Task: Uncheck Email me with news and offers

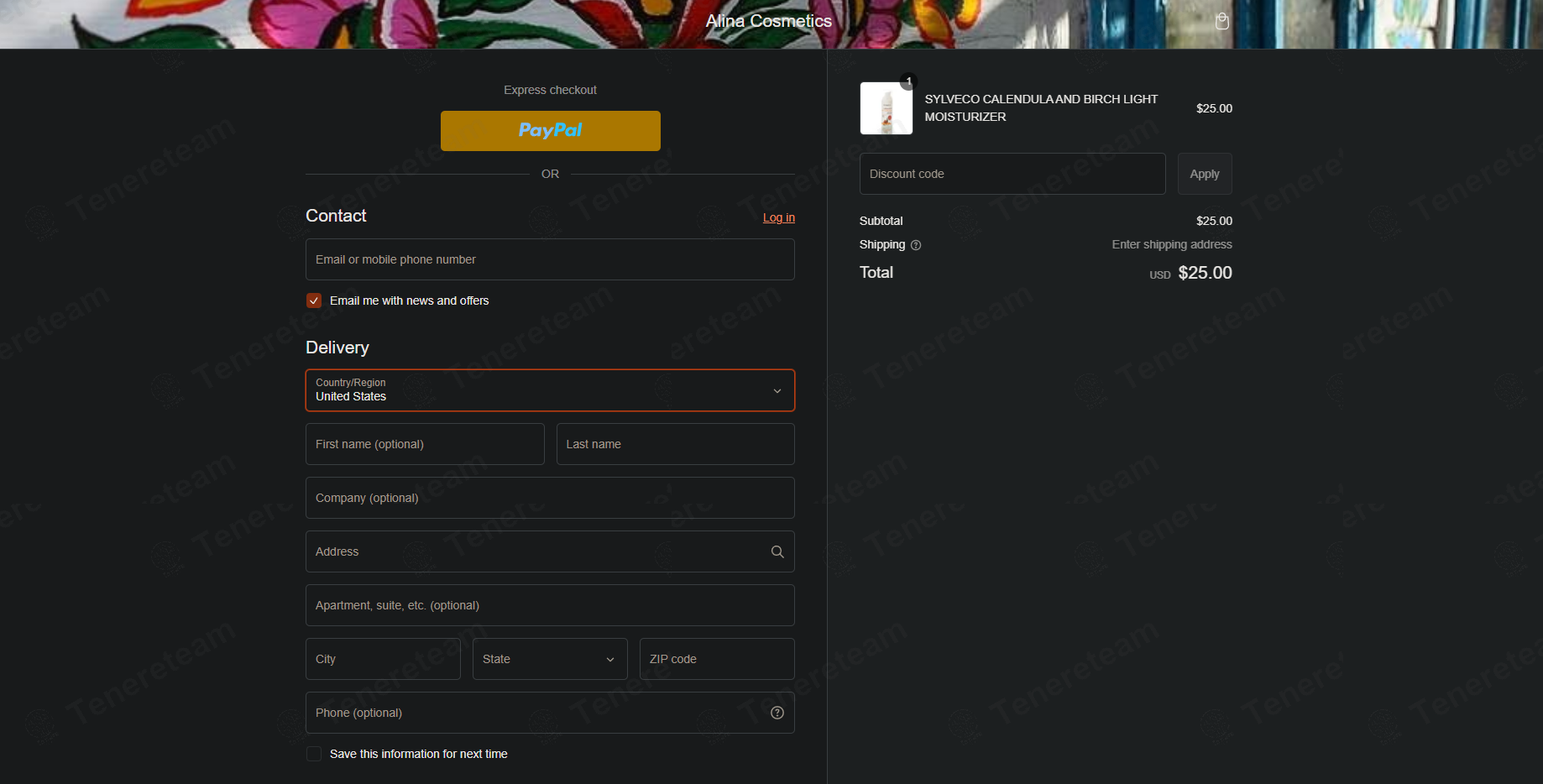Action: coord(314,301)
